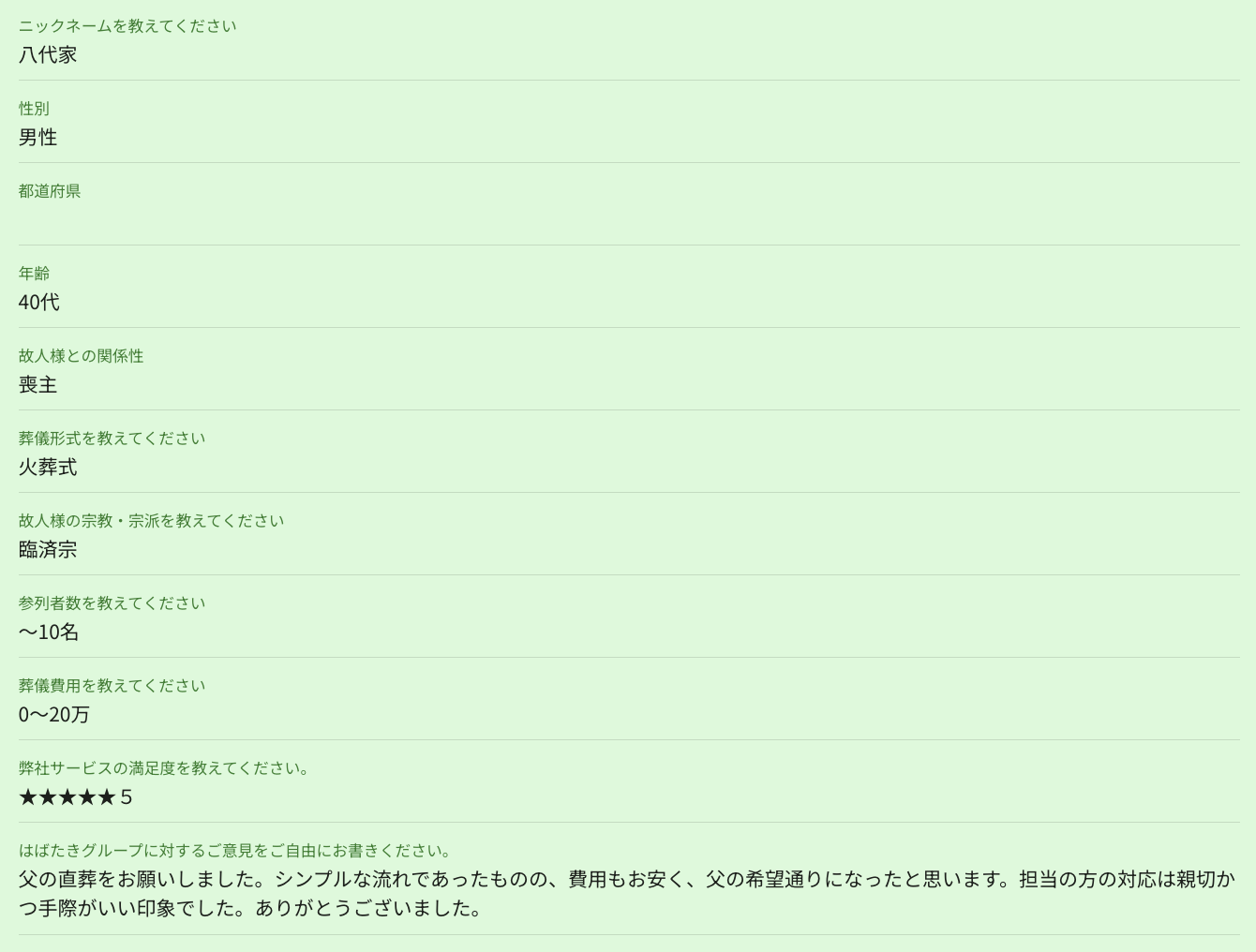Click the 都道府県 field label
Image resolution: width=1256 pixels, height=952 pixels.
[50, 191]
